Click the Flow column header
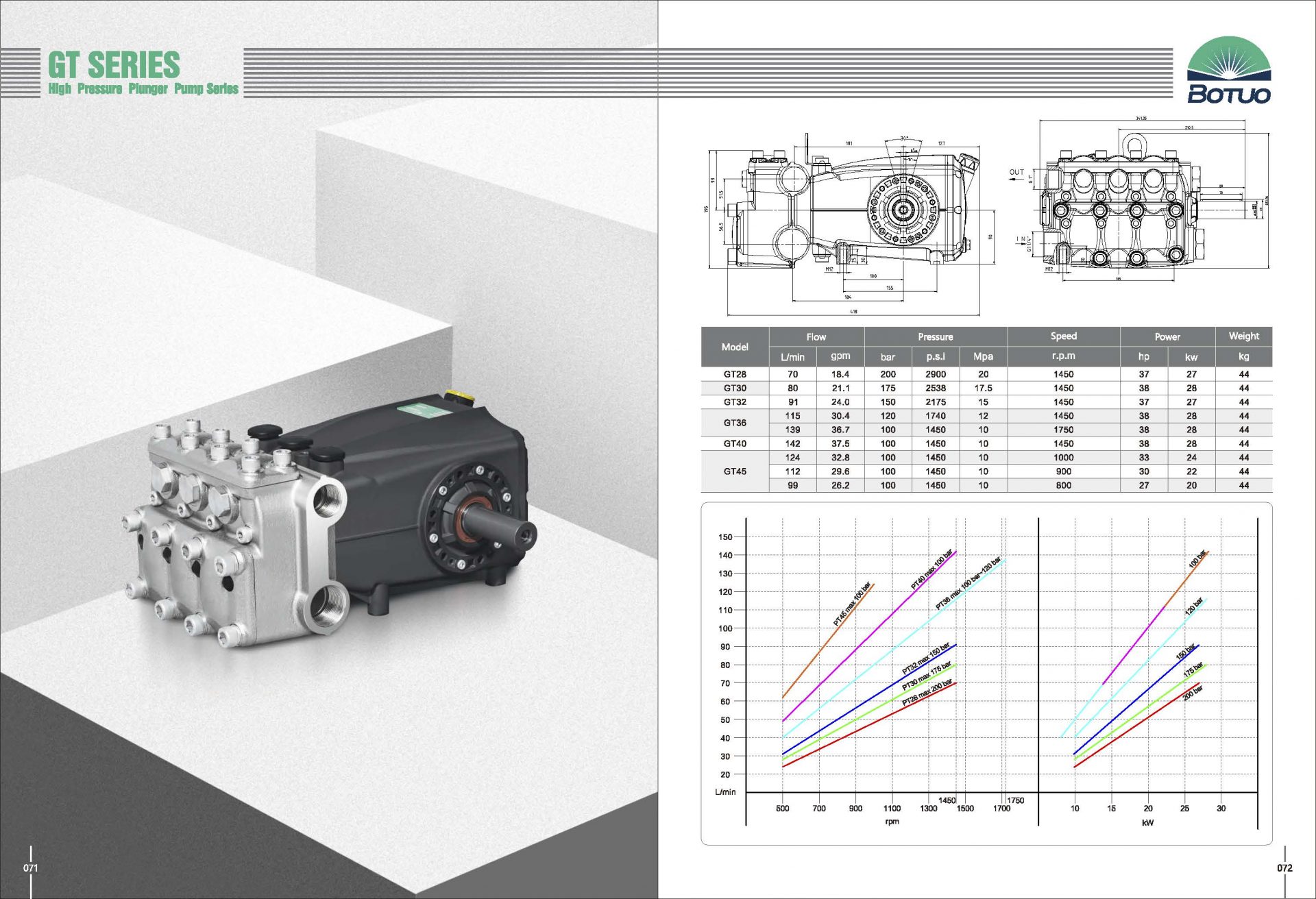 [816, 336]
